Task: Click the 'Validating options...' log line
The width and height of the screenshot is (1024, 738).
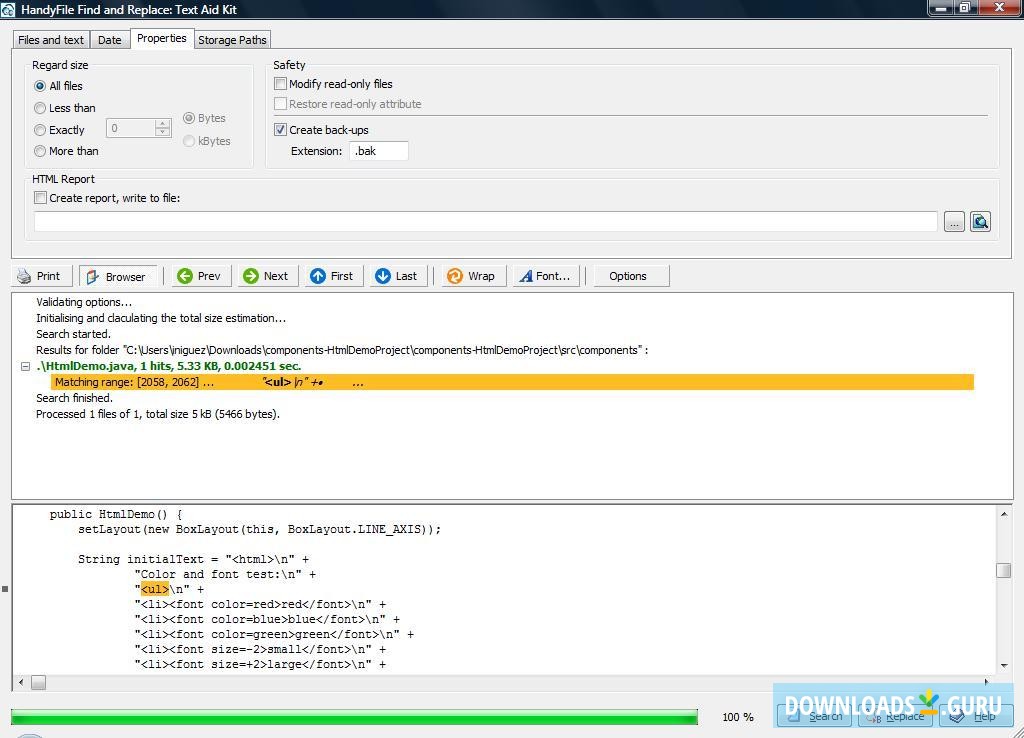Action: [x=84, y=302]
